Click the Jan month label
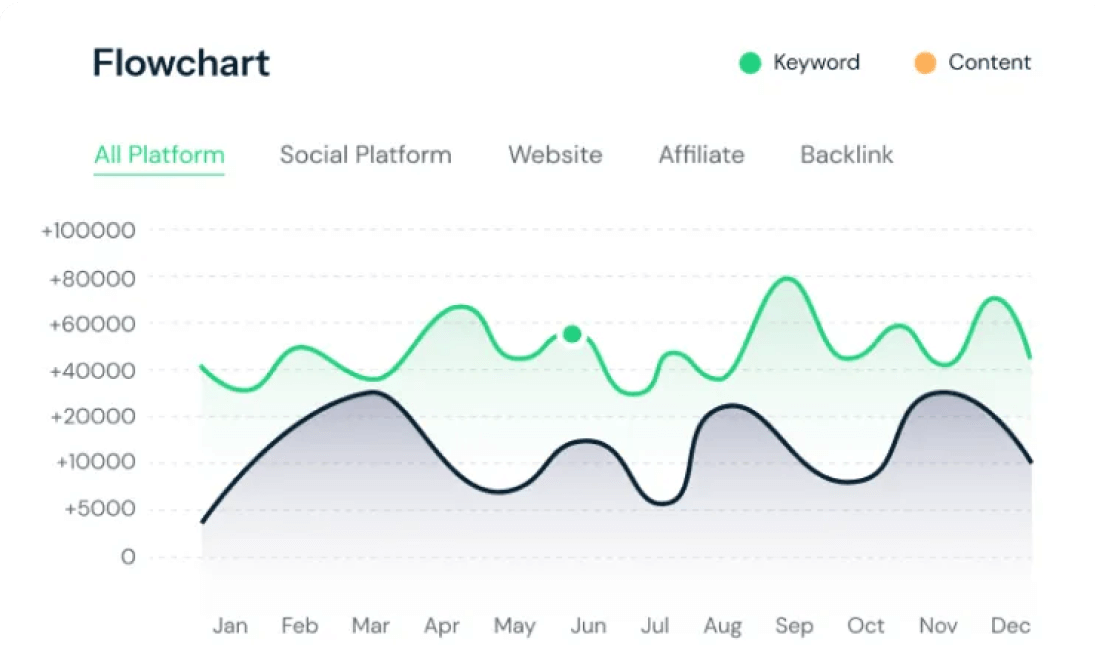 click(230, 625)
